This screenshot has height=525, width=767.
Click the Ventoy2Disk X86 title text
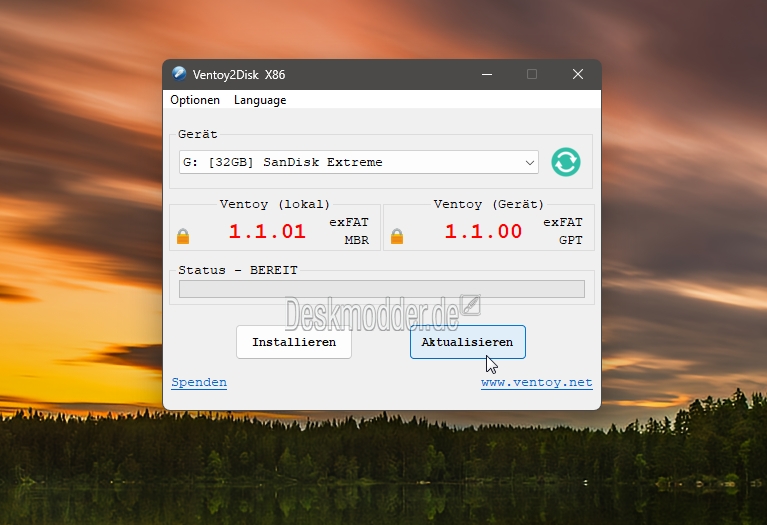239,75
